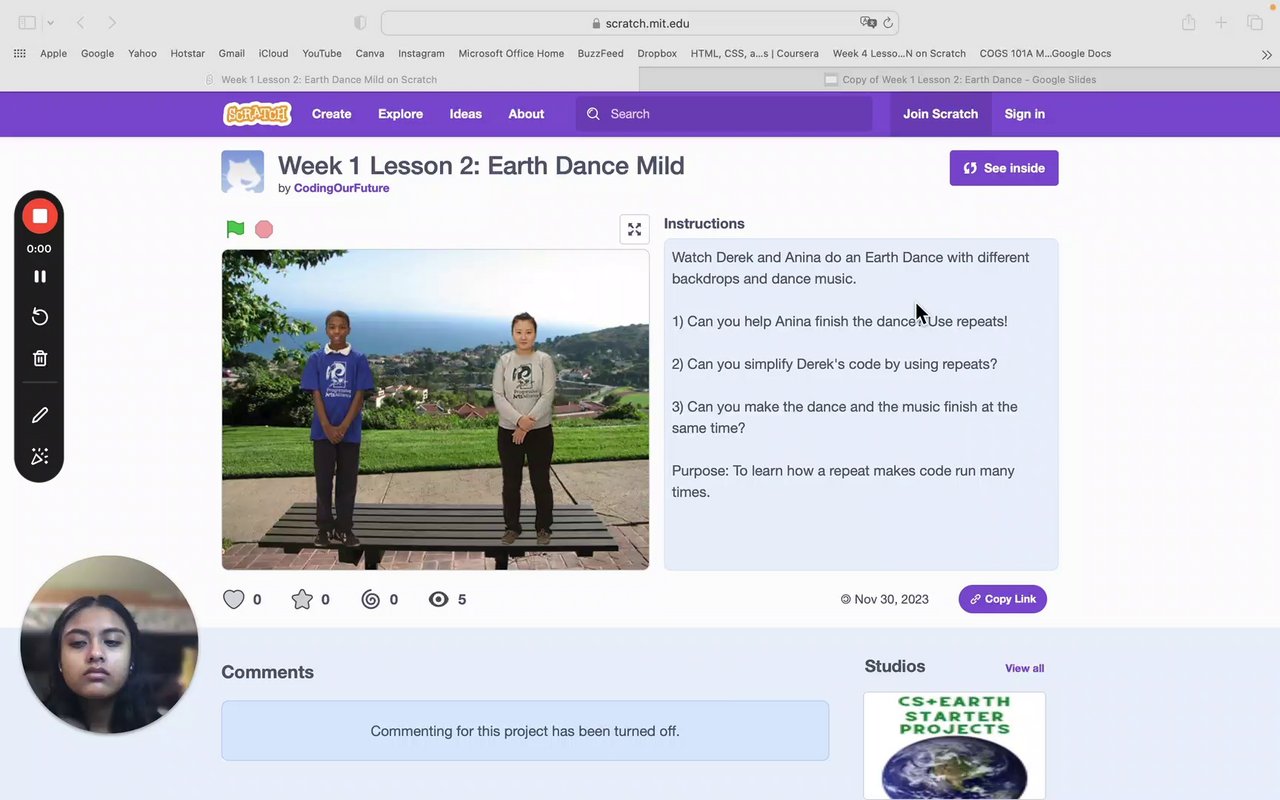Click the Scratch search field
This screenshot has width=1280, height=800.
724,114
